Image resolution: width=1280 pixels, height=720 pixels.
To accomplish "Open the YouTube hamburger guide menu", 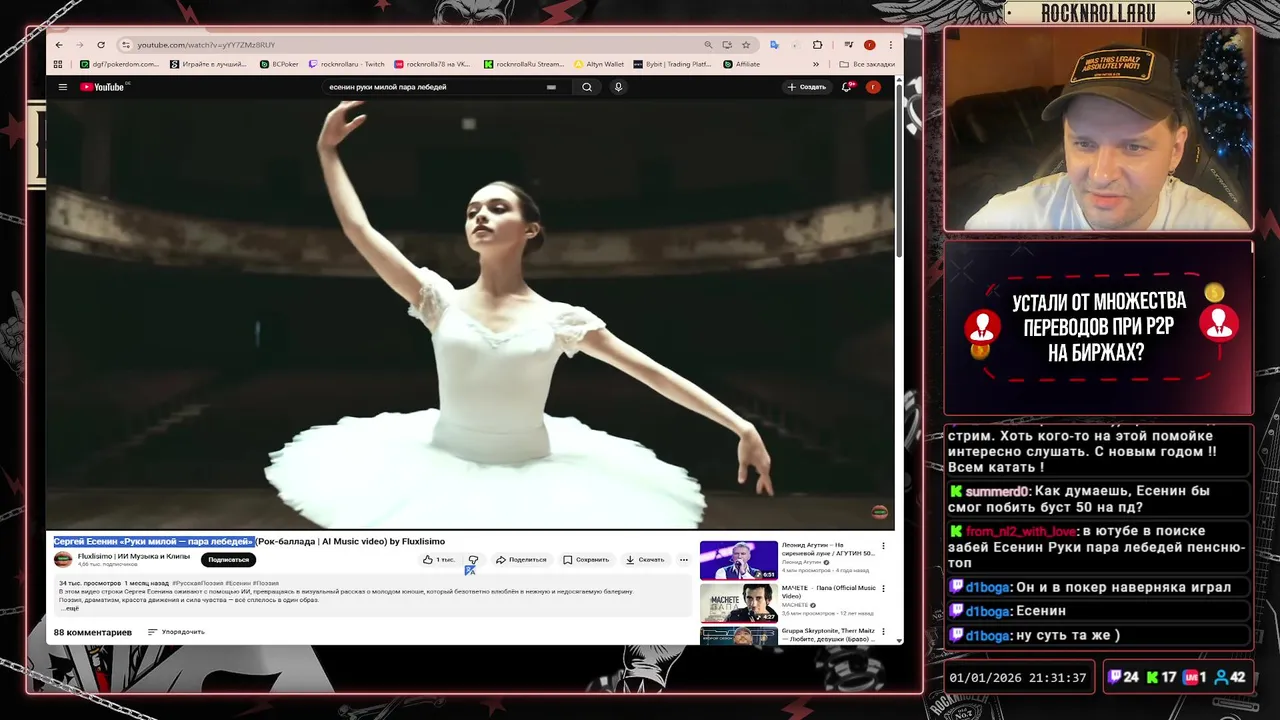I will point(63,87).
